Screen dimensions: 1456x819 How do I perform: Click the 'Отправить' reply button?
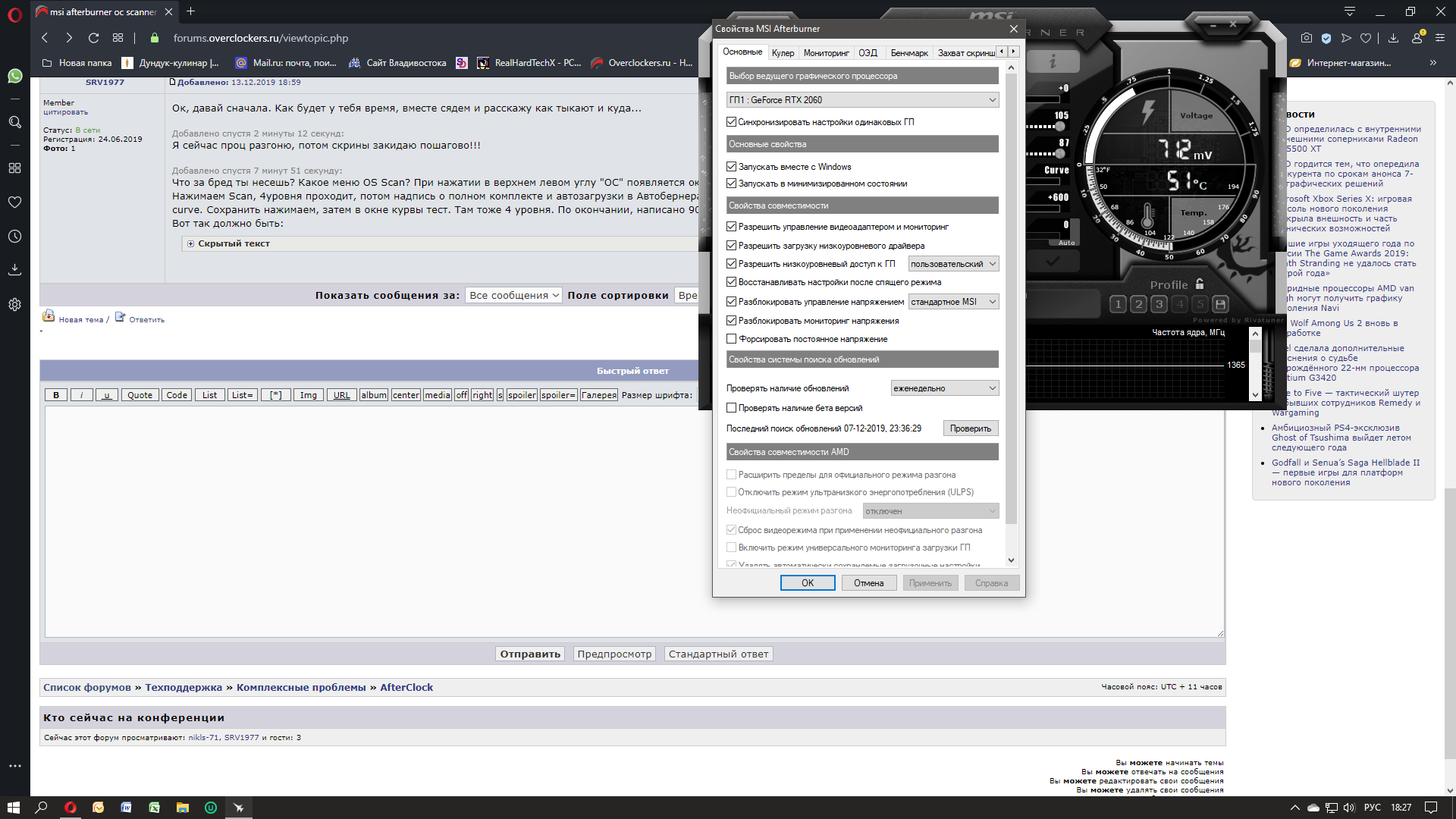pyautogui.click(x=529, y=654)
